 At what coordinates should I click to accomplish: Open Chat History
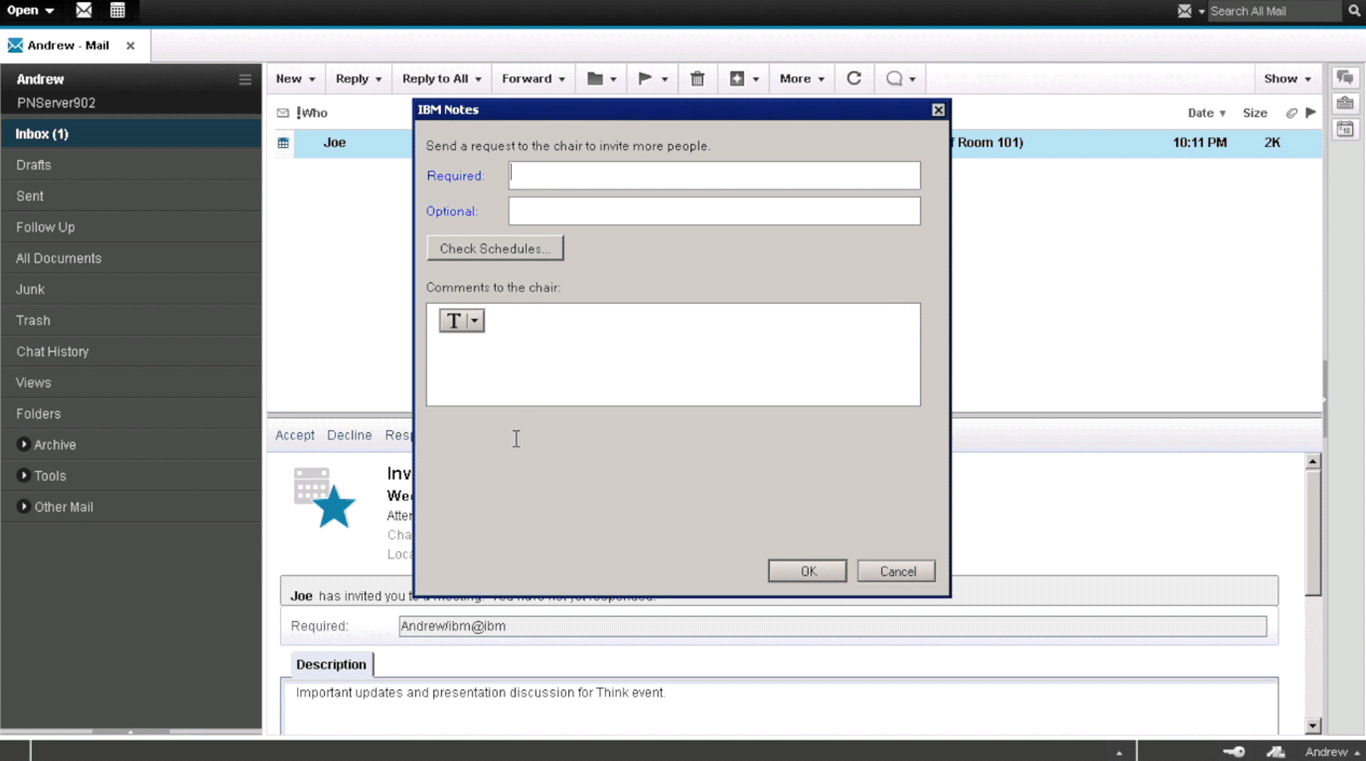(x=131, y=352)
